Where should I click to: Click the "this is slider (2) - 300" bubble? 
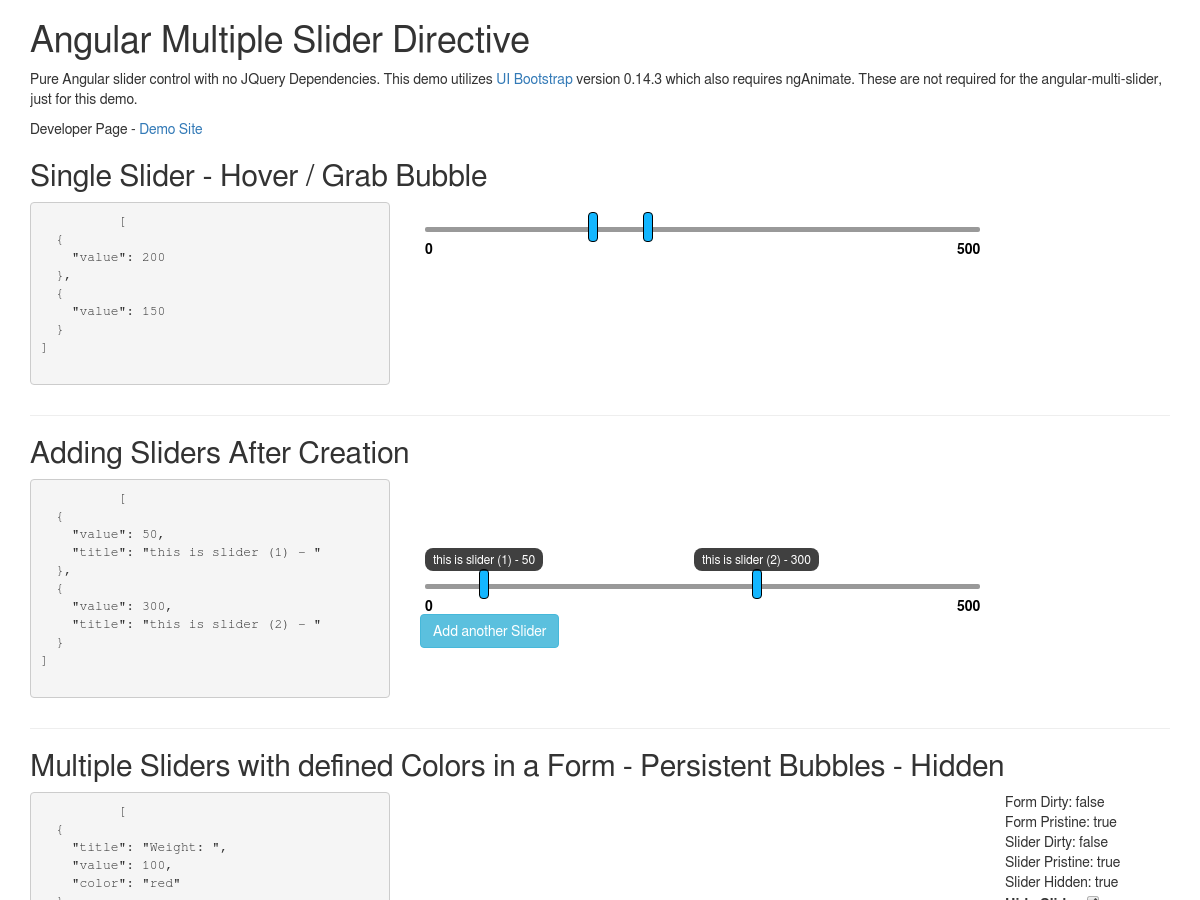(x=756, y=560)
